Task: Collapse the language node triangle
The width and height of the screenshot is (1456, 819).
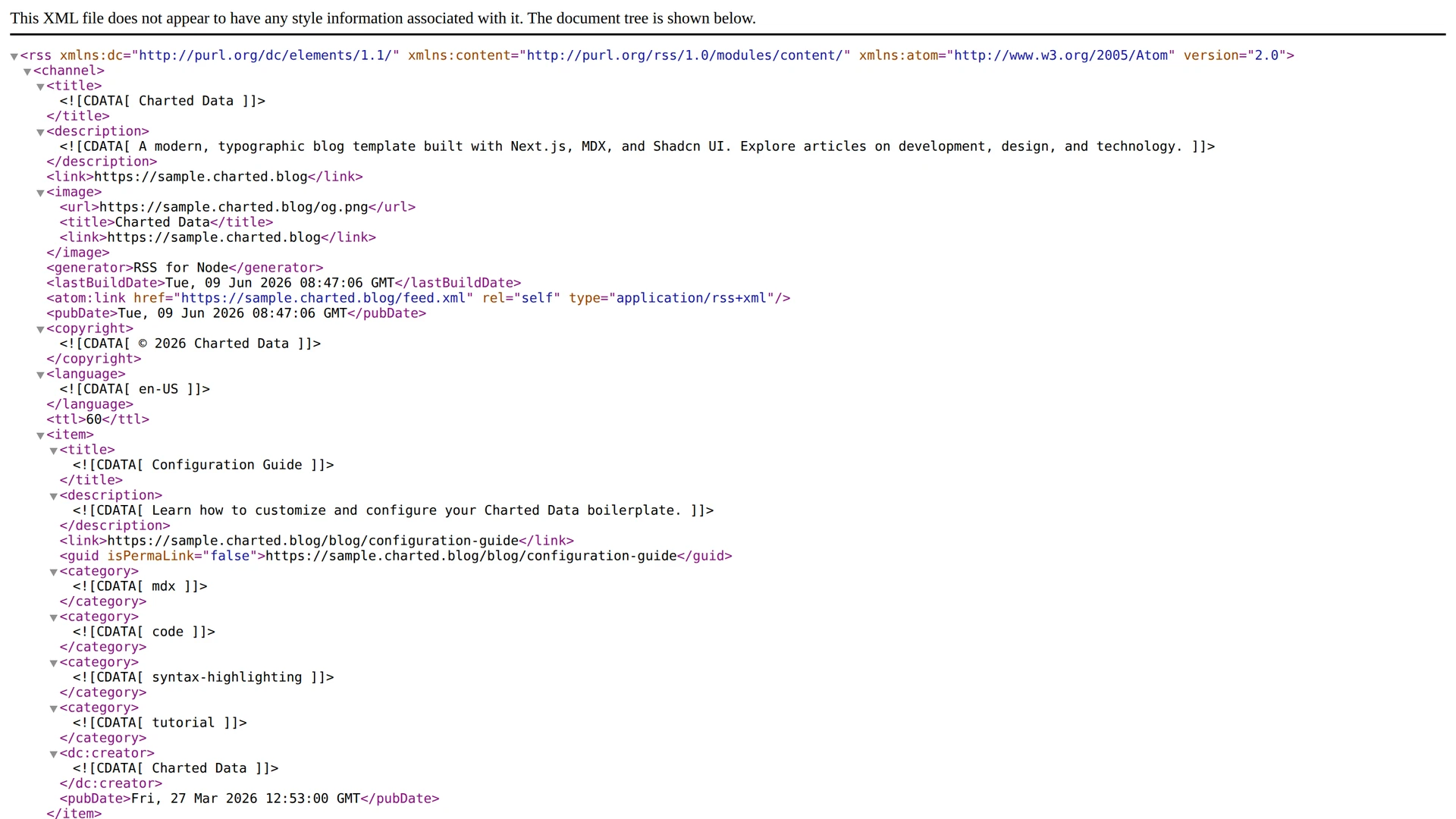Action: (40, 375)
